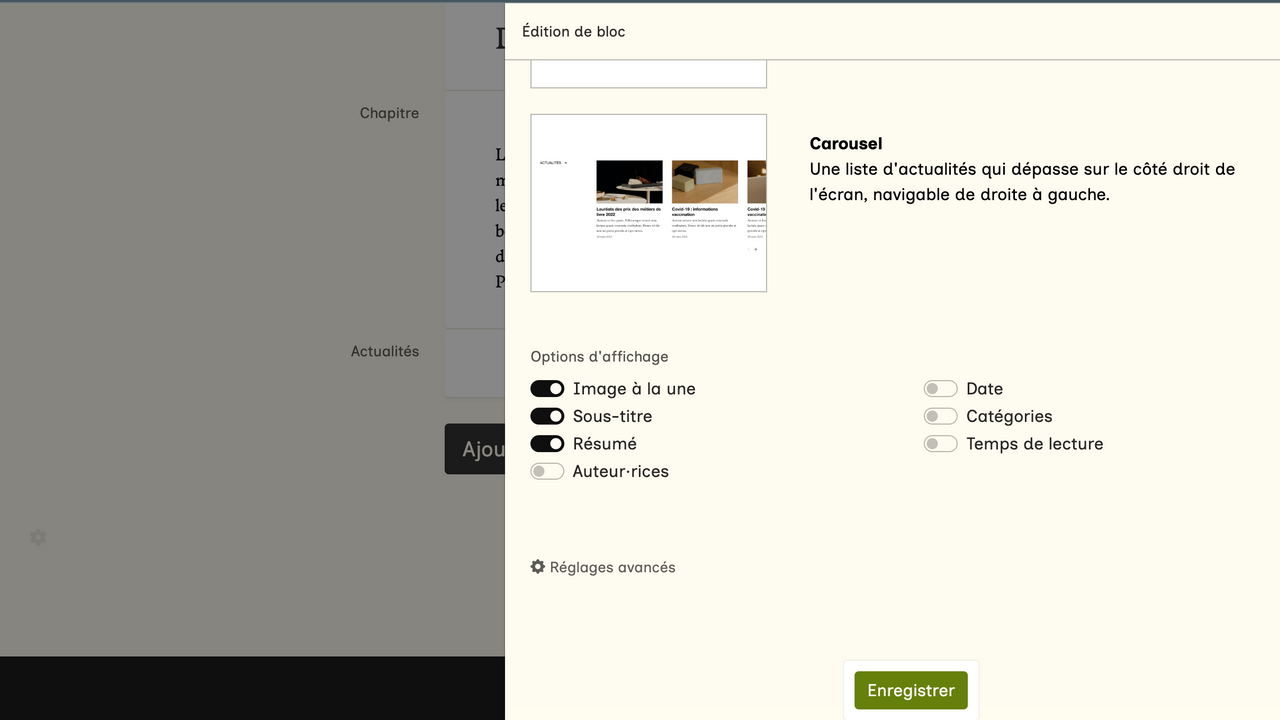The image size is (1280, 720).
Task: Select the layout thumbnail above Carousel
Action: tap(648, 74)
